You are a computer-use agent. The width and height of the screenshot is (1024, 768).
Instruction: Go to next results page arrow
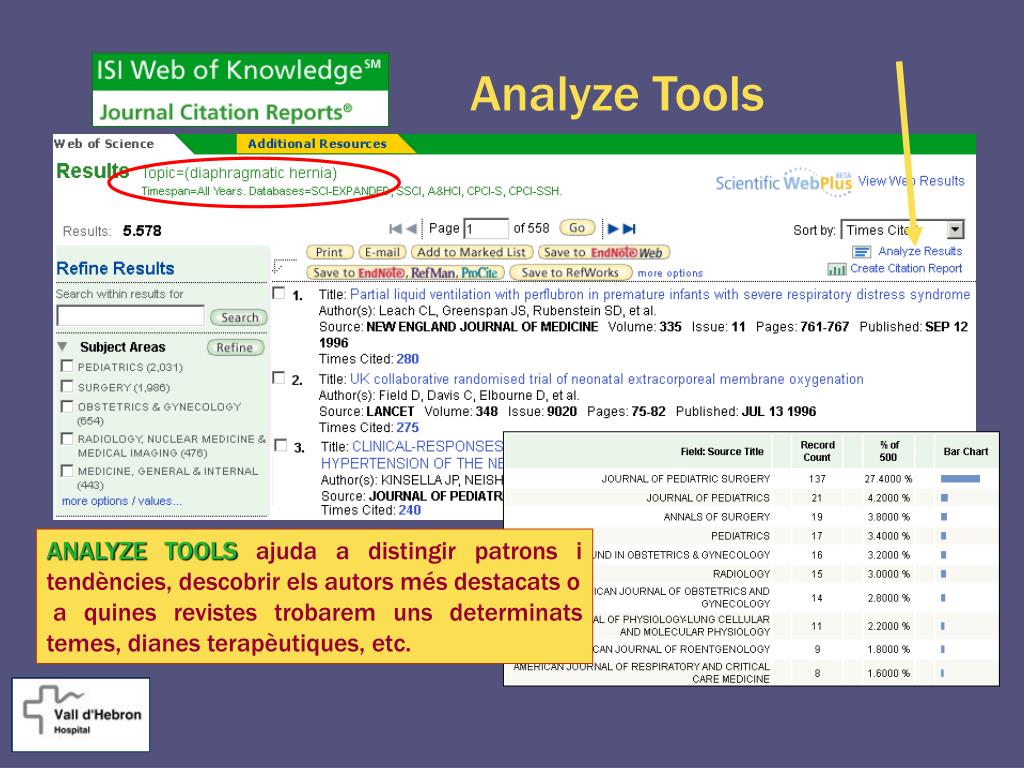pos(613,229)
